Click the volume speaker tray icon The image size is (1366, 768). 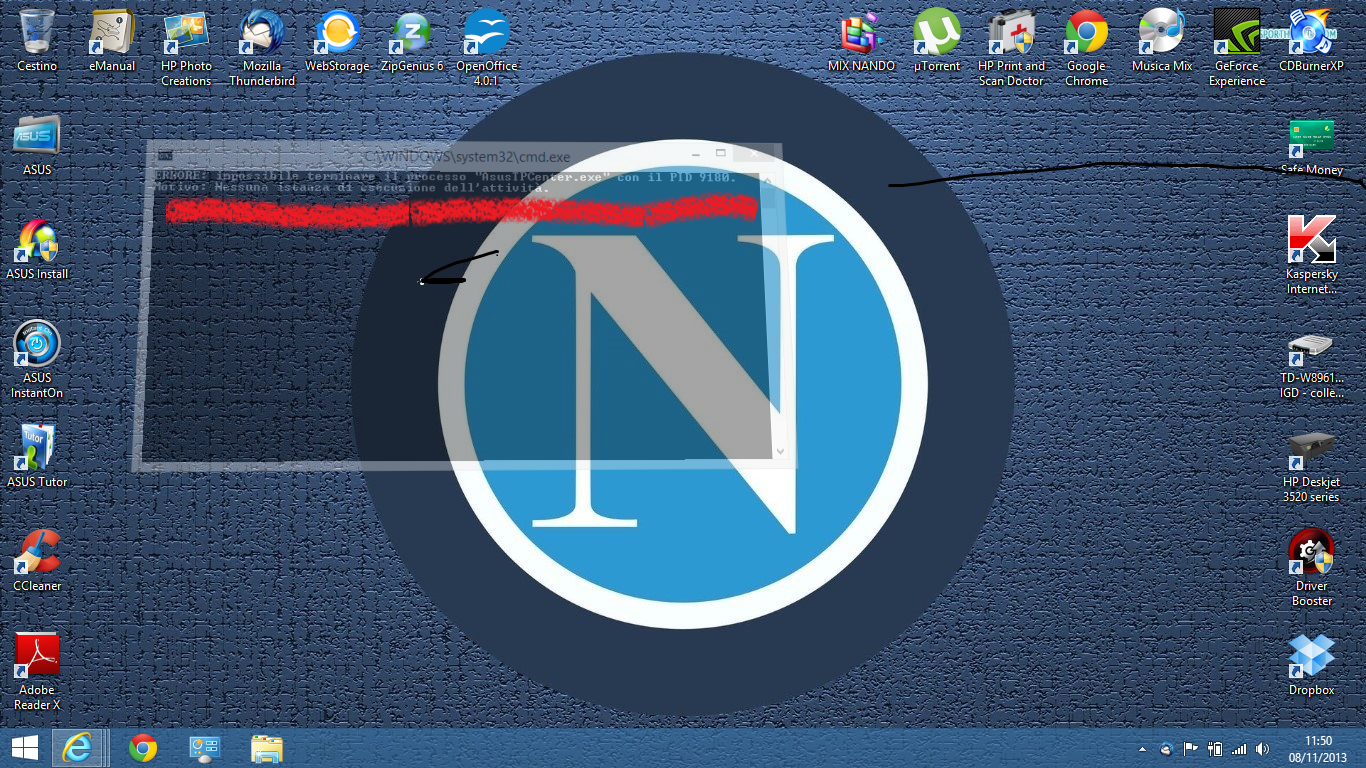pyautogui.click(x=1263, y=748)
